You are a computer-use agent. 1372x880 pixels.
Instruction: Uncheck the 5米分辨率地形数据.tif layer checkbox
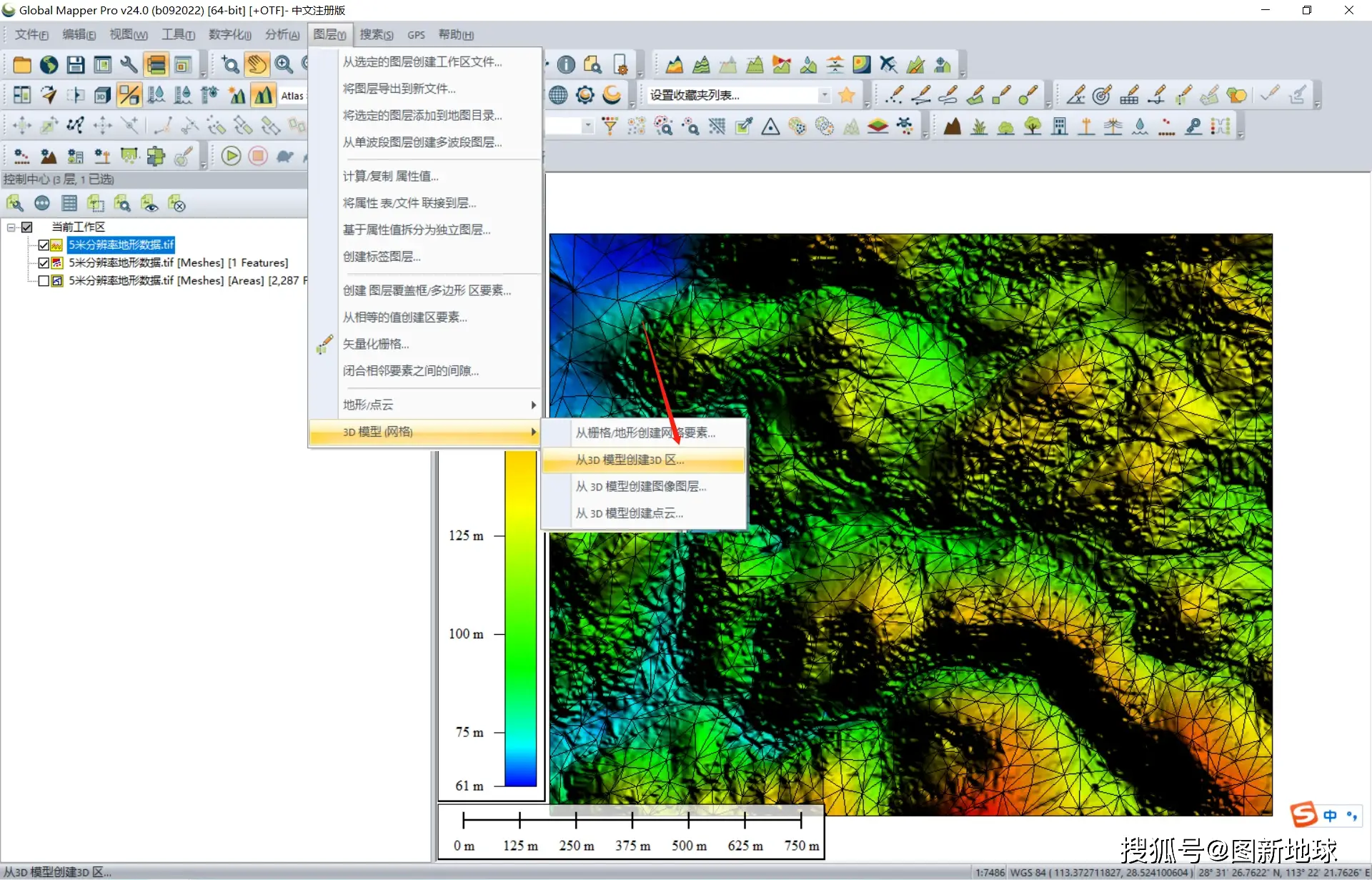coord(44,245)
